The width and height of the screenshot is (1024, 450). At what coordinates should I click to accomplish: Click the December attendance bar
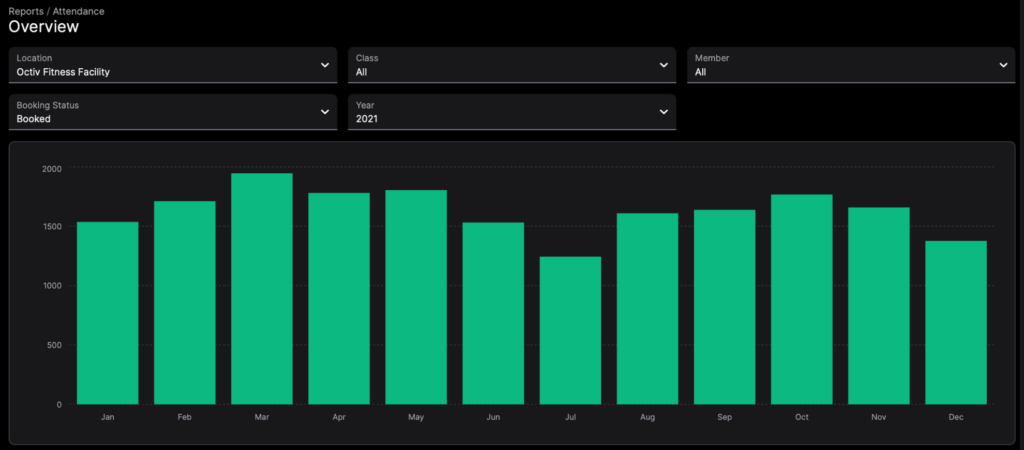956,322
